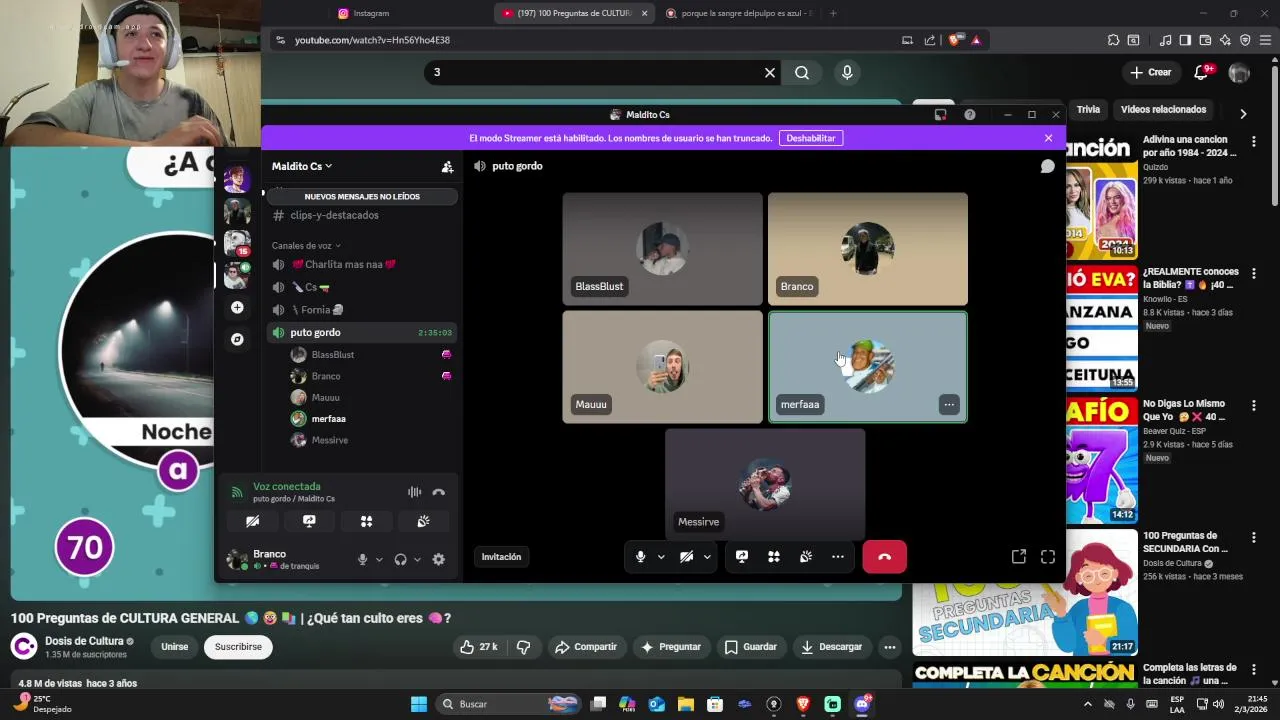Dismiss the Streamer mode banner

click(1048, 138)
